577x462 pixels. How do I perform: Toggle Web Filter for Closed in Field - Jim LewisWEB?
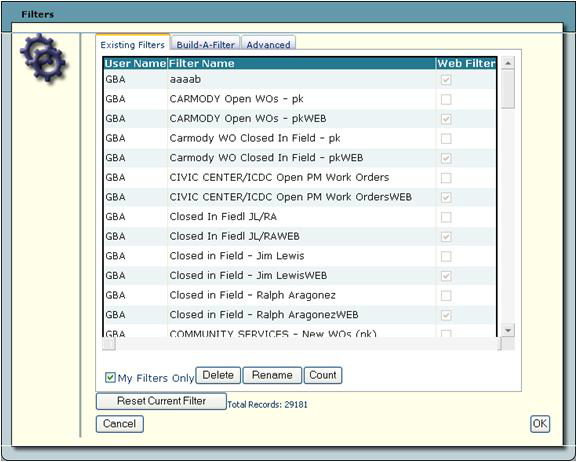click(446, 276)
